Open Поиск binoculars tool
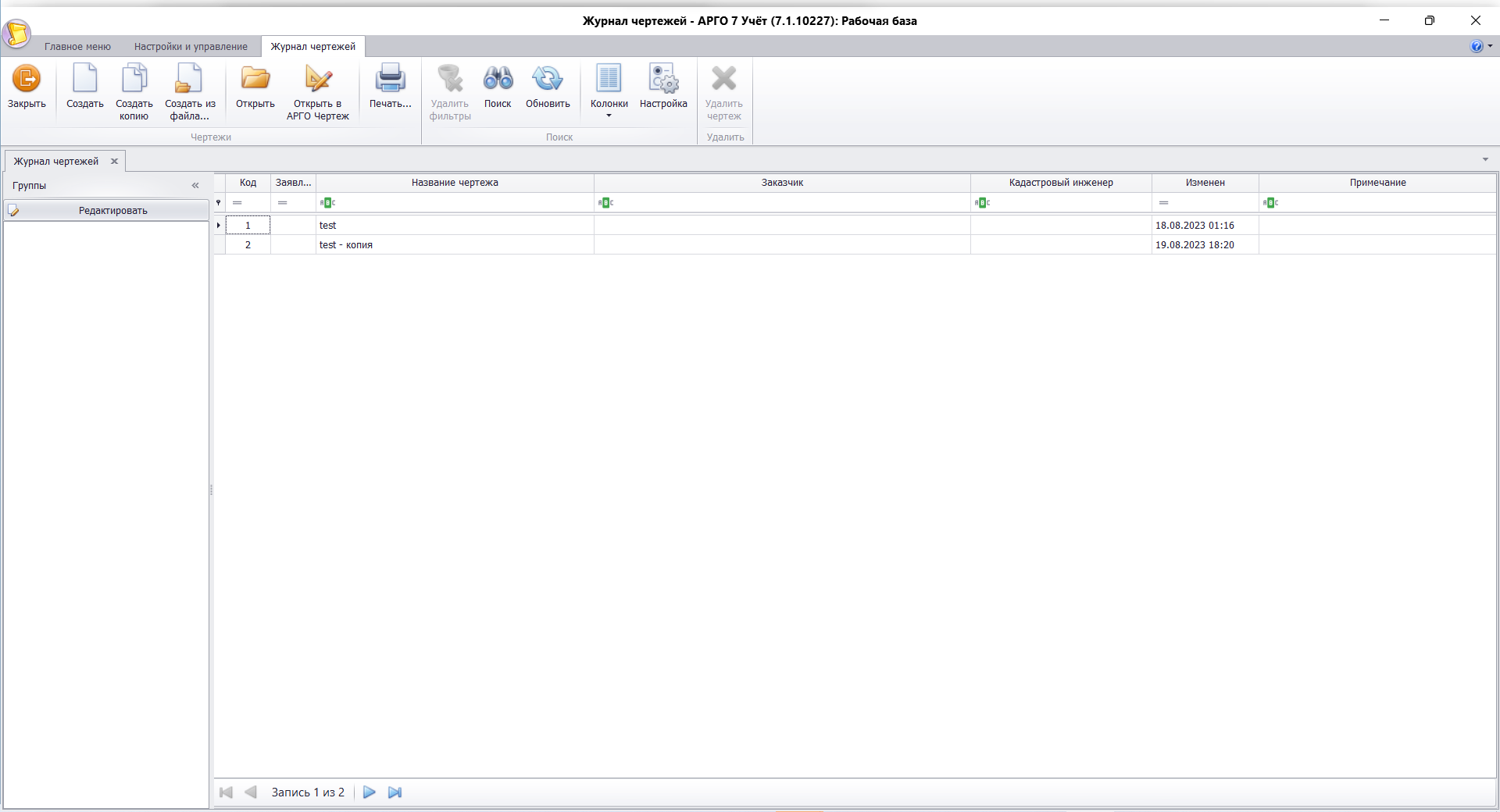Image resolution: width=1500 pixels, height=812 pixels. tap(498, 79)
